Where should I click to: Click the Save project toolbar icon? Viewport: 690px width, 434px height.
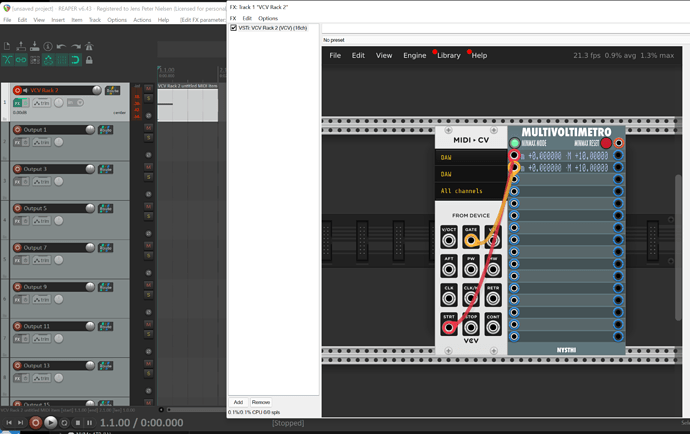pos(34,46)
